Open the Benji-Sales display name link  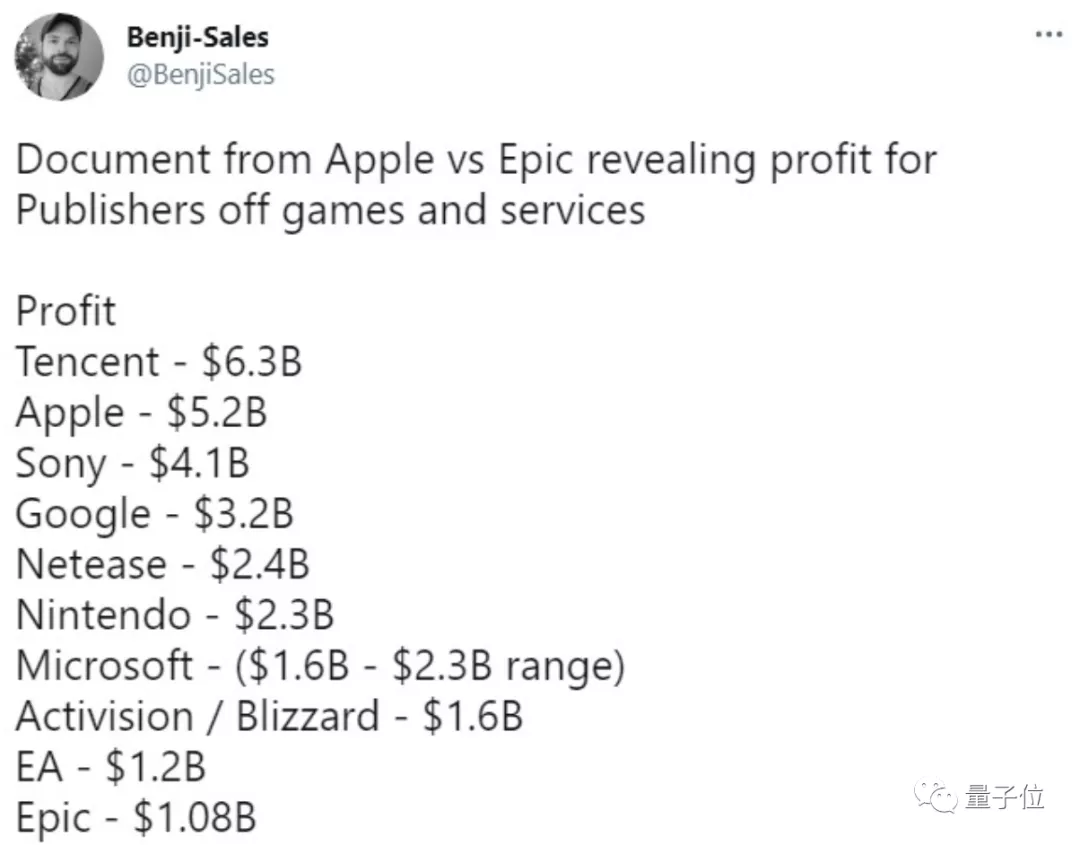197,37
